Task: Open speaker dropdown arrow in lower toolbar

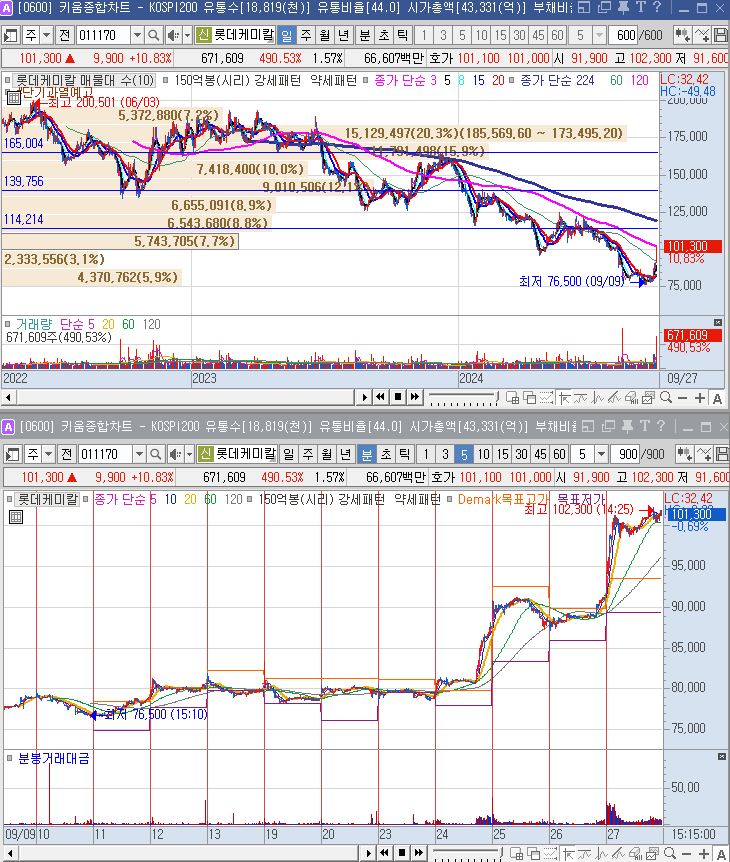Action: pyautogui.click(x=189, y=455)
